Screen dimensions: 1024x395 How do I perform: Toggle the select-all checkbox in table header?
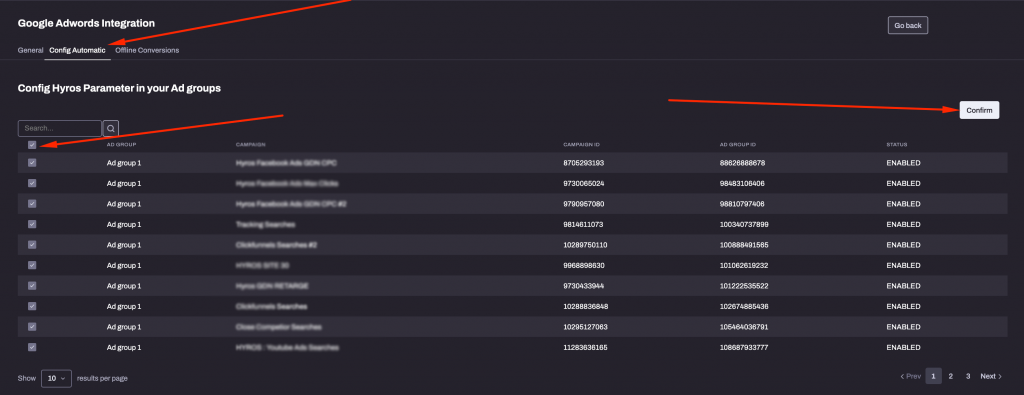click(32, 145)
